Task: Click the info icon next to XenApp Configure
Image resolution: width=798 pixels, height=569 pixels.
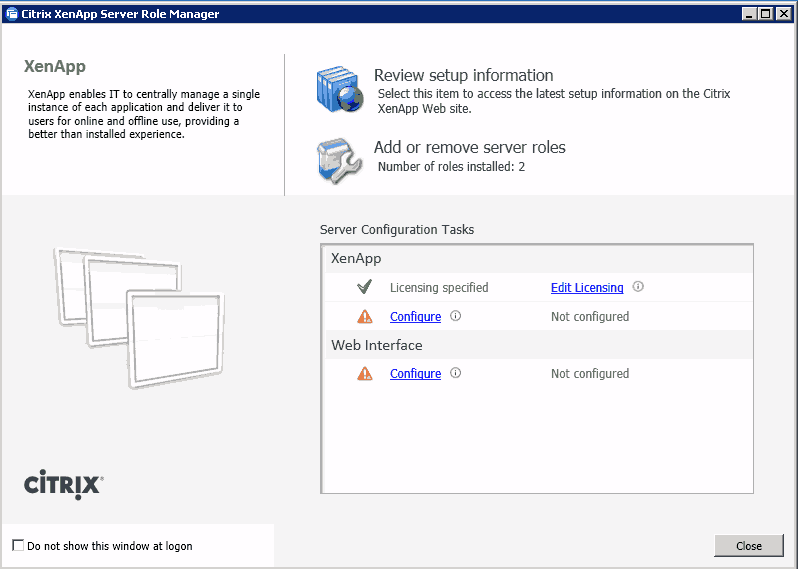Action: (455, 316)
